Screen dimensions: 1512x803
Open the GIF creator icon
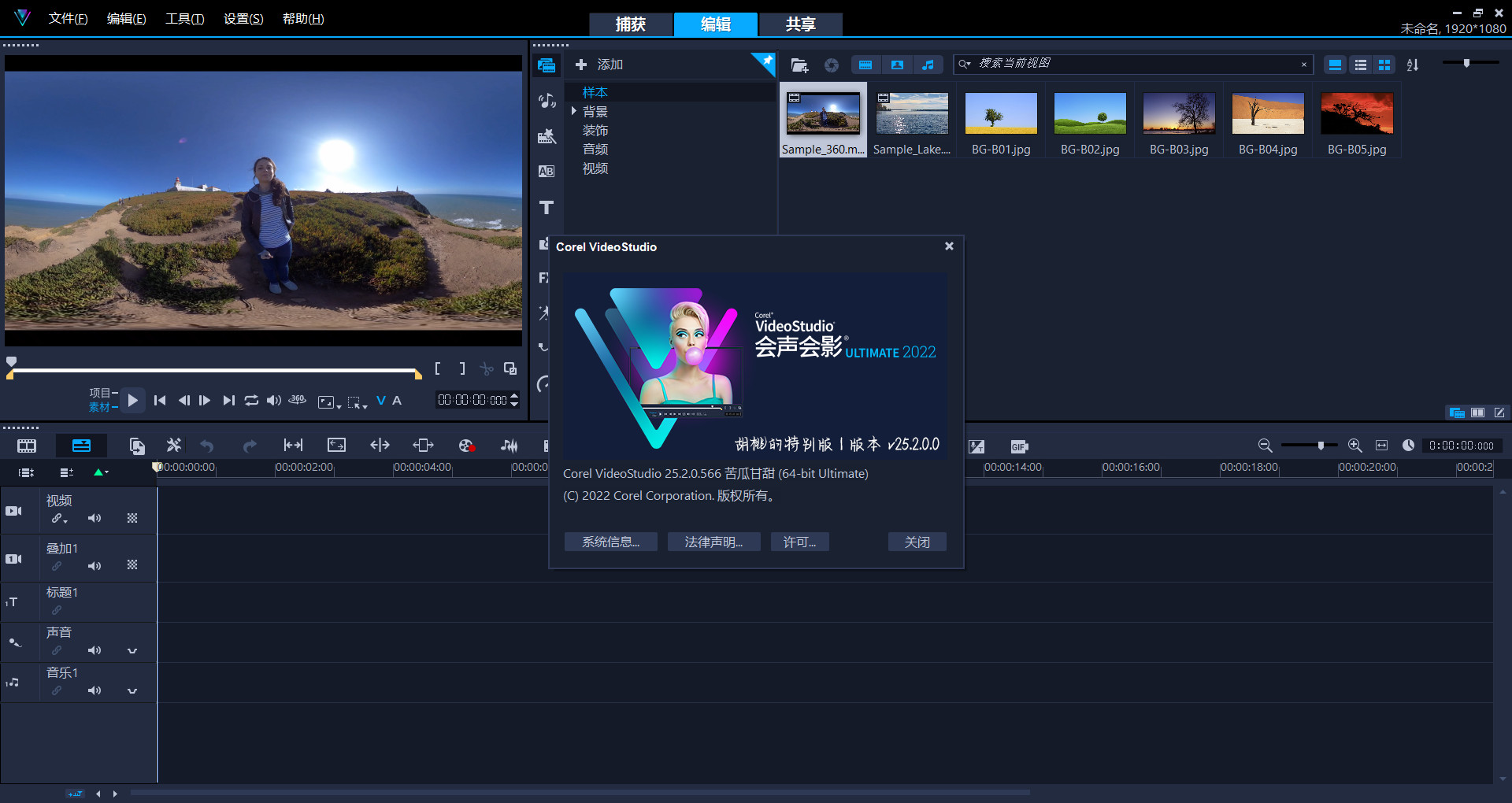pyautogui.click(x=1019, y=446)
